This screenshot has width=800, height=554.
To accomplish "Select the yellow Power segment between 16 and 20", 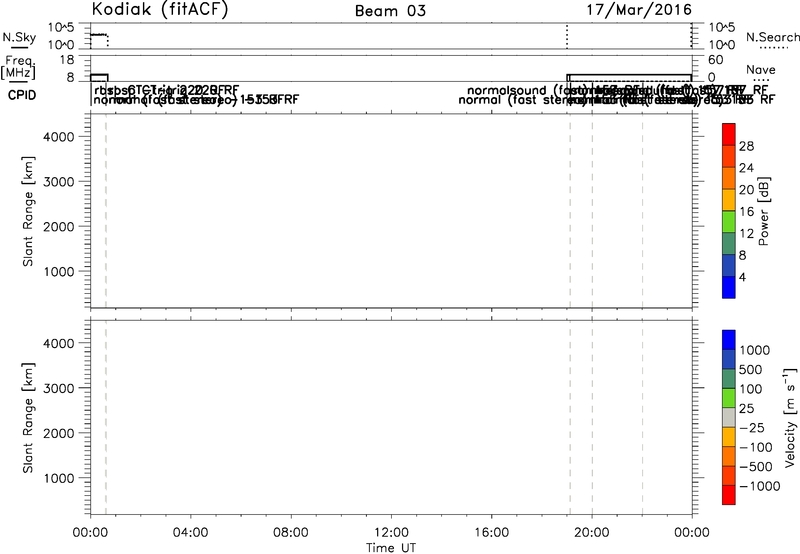I will click(729, 200).
